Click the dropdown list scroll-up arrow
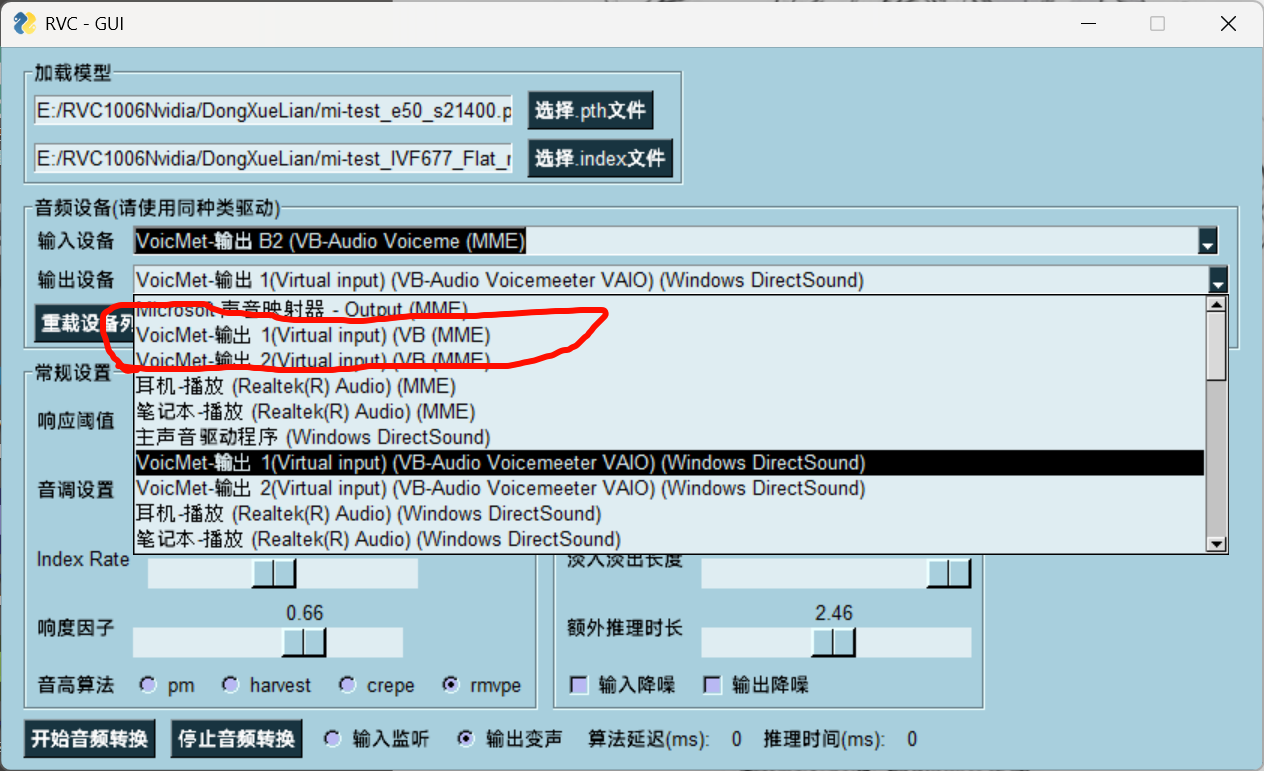Screen dimensions: 1264x771 [x=1216, y=305]
